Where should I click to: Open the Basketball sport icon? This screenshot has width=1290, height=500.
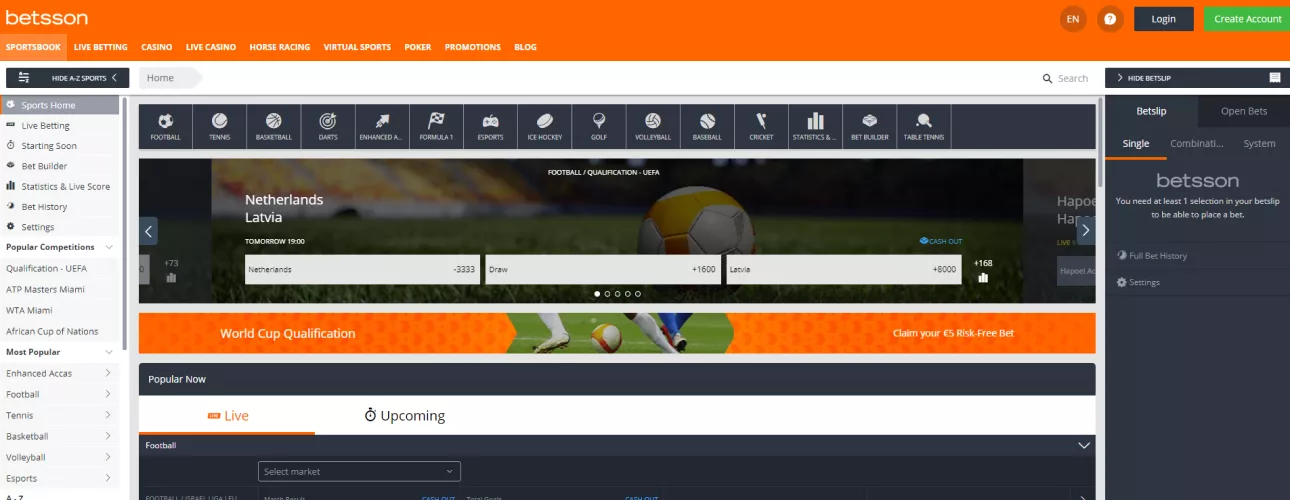click(273, 126)
